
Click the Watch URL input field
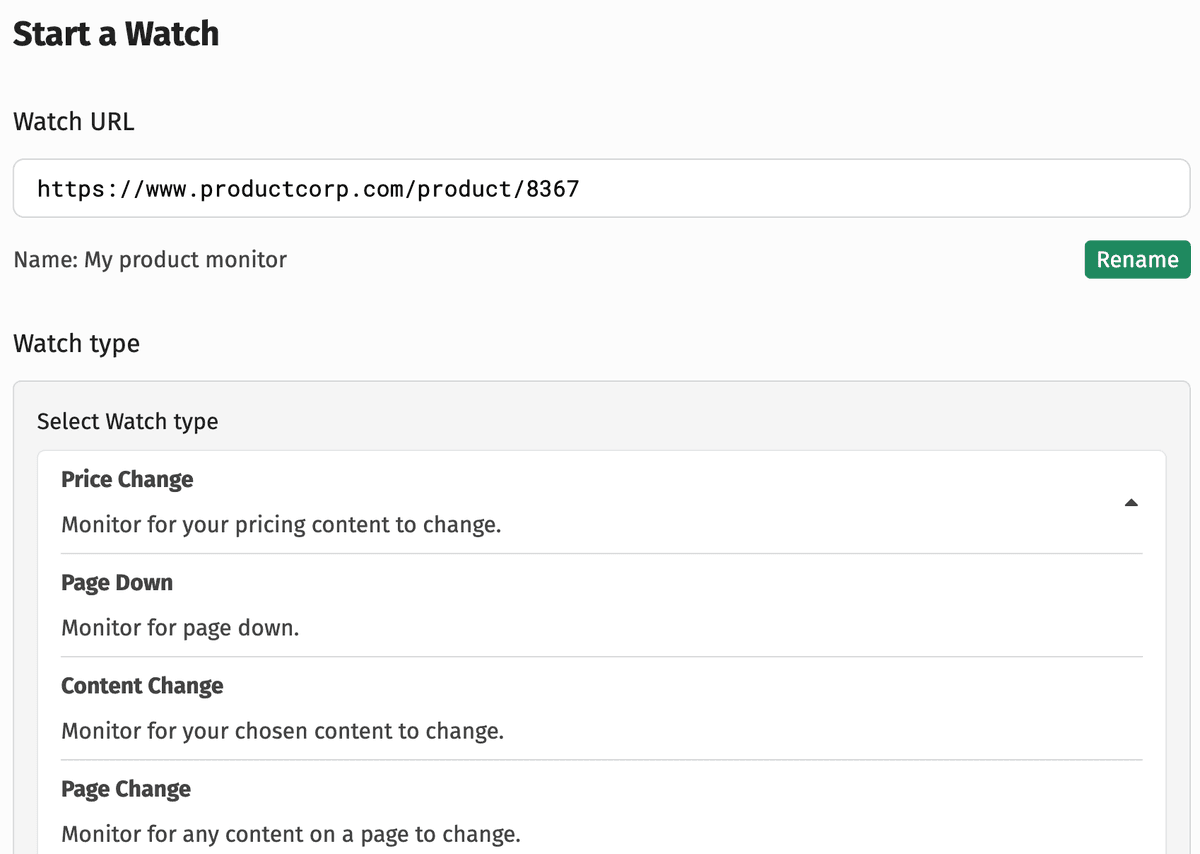coord(601,188)
